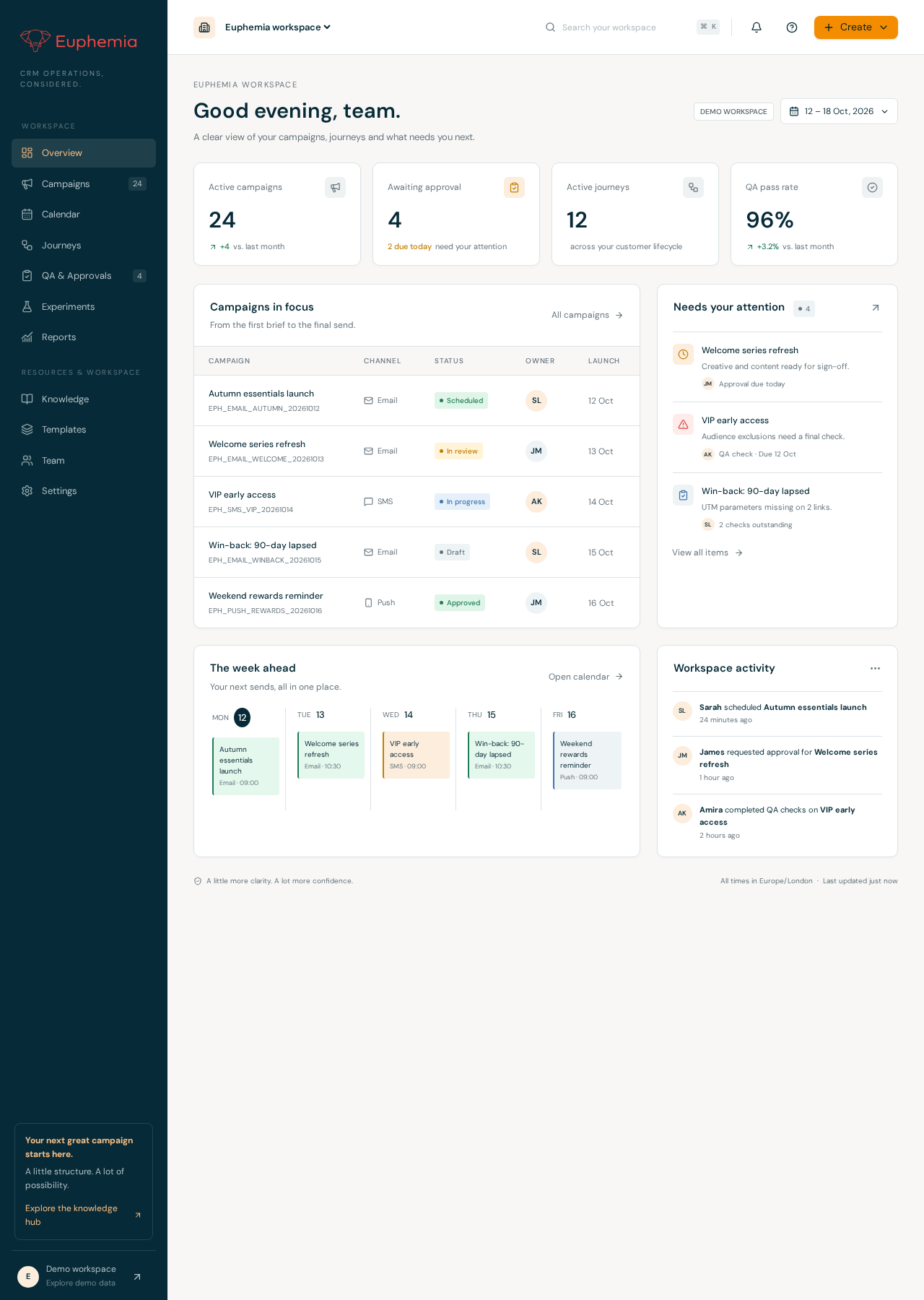Open Journeys in sidebar
This screenshot has width=924, height=1300.
pos(84,246)
